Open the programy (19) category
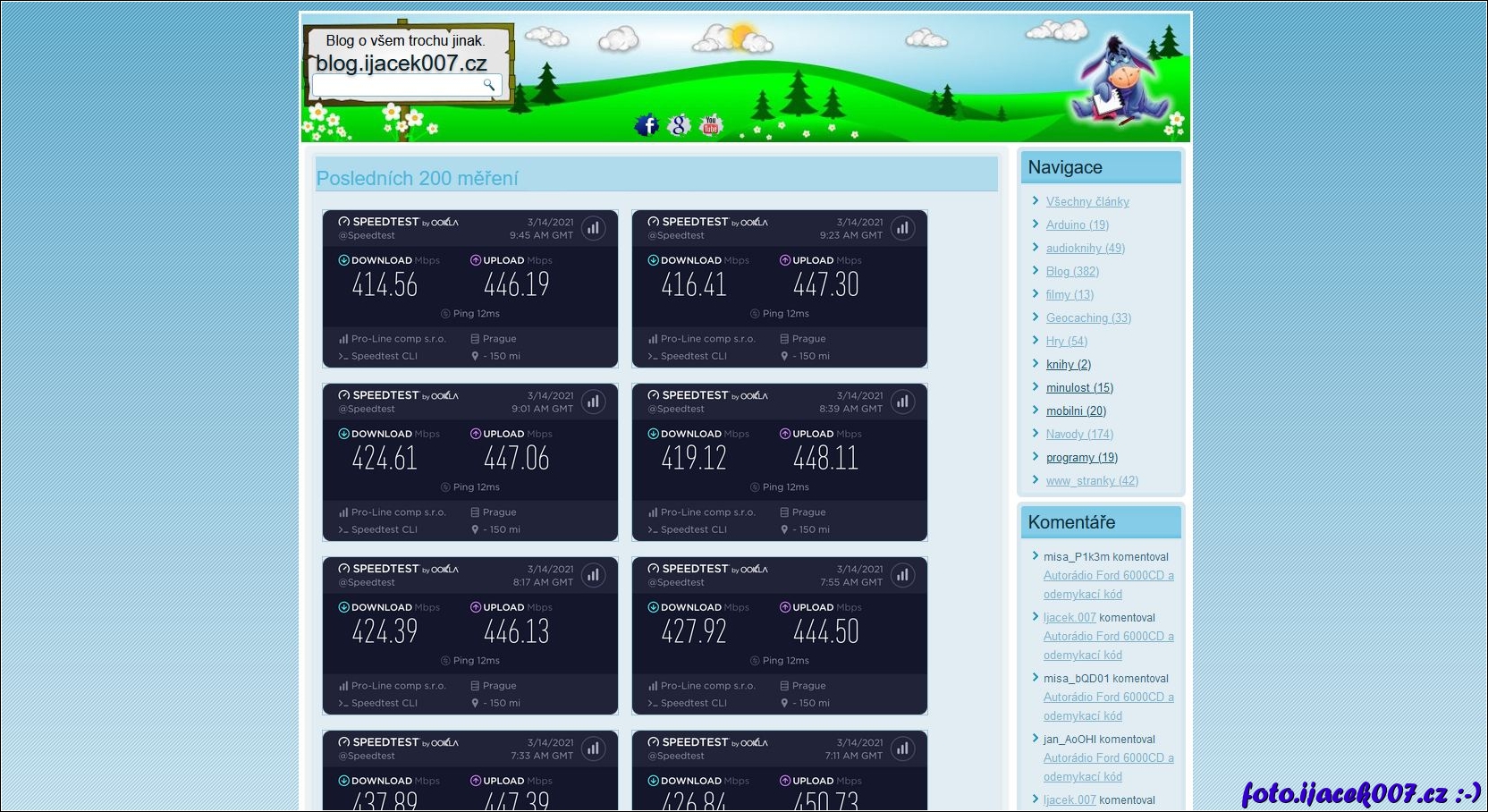This screenshot has height=812, width=1488. pos(1081,458)
